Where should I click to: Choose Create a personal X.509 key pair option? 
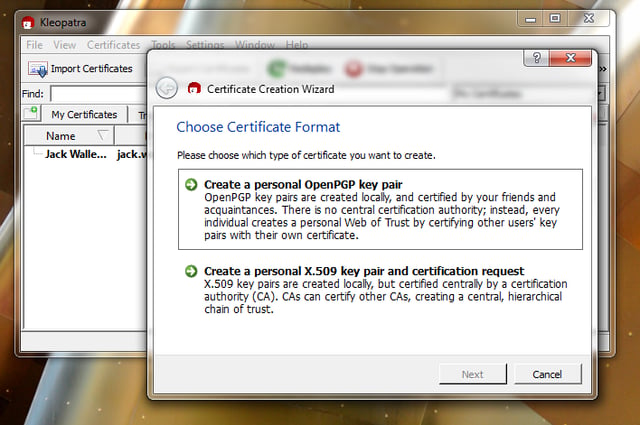[380, 290]
